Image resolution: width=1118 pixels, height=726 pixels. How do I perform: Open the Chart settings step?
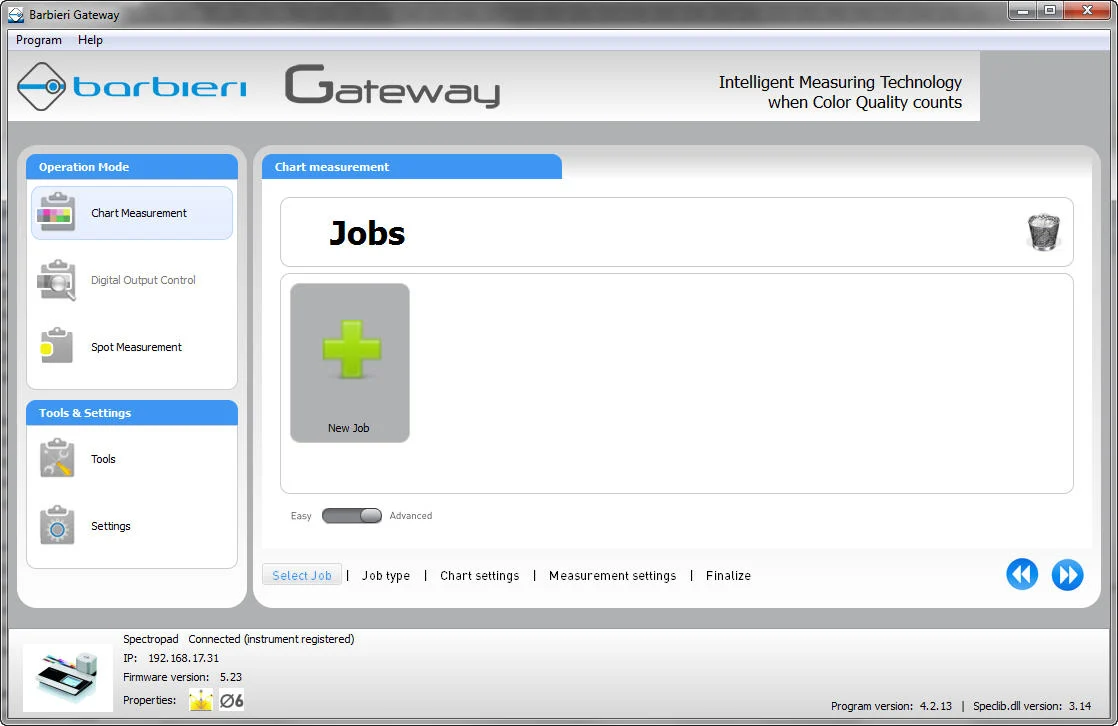tap(479, 575)
